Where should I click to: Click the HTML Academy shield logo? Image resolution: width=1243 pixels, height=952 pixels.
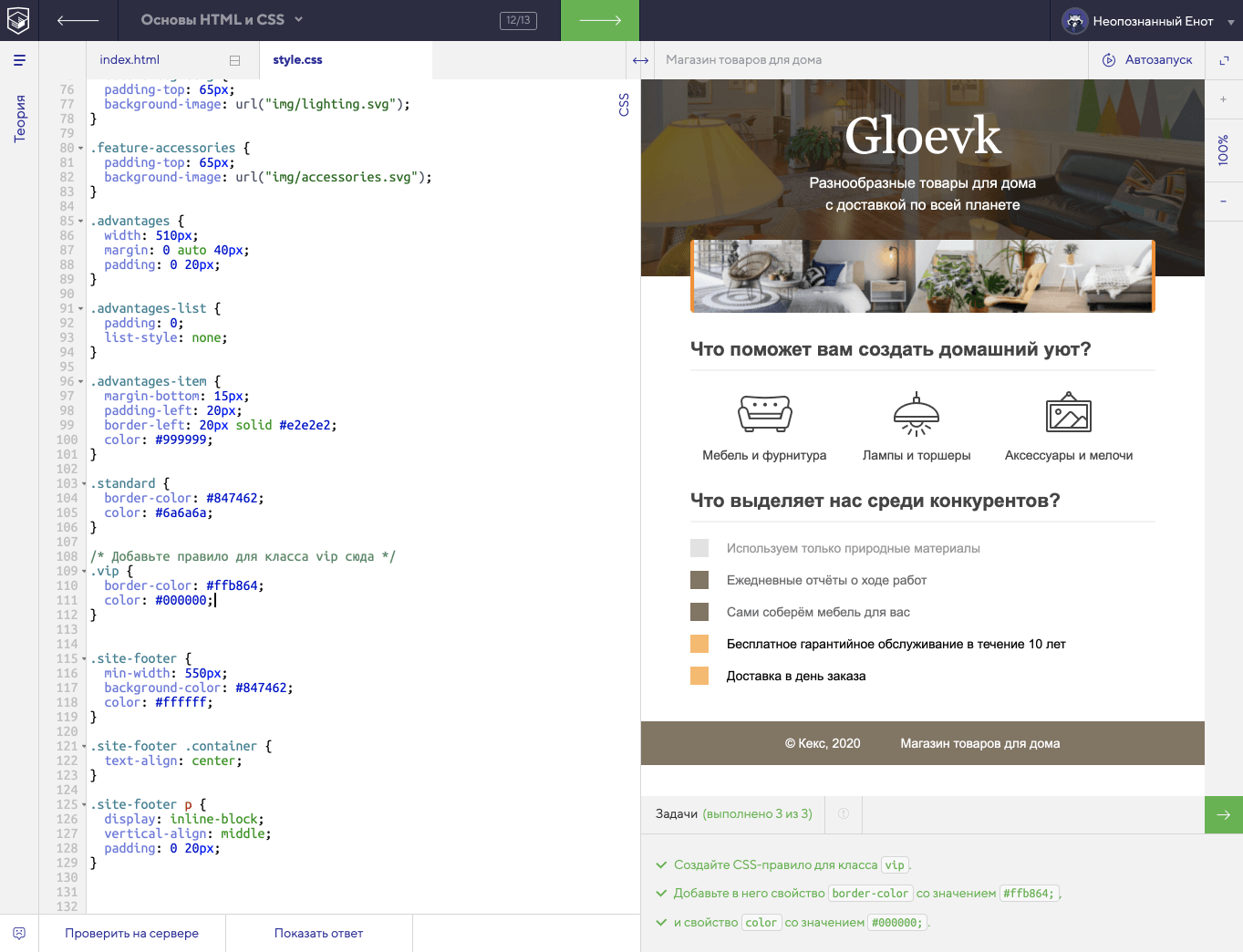coord(18,20)
